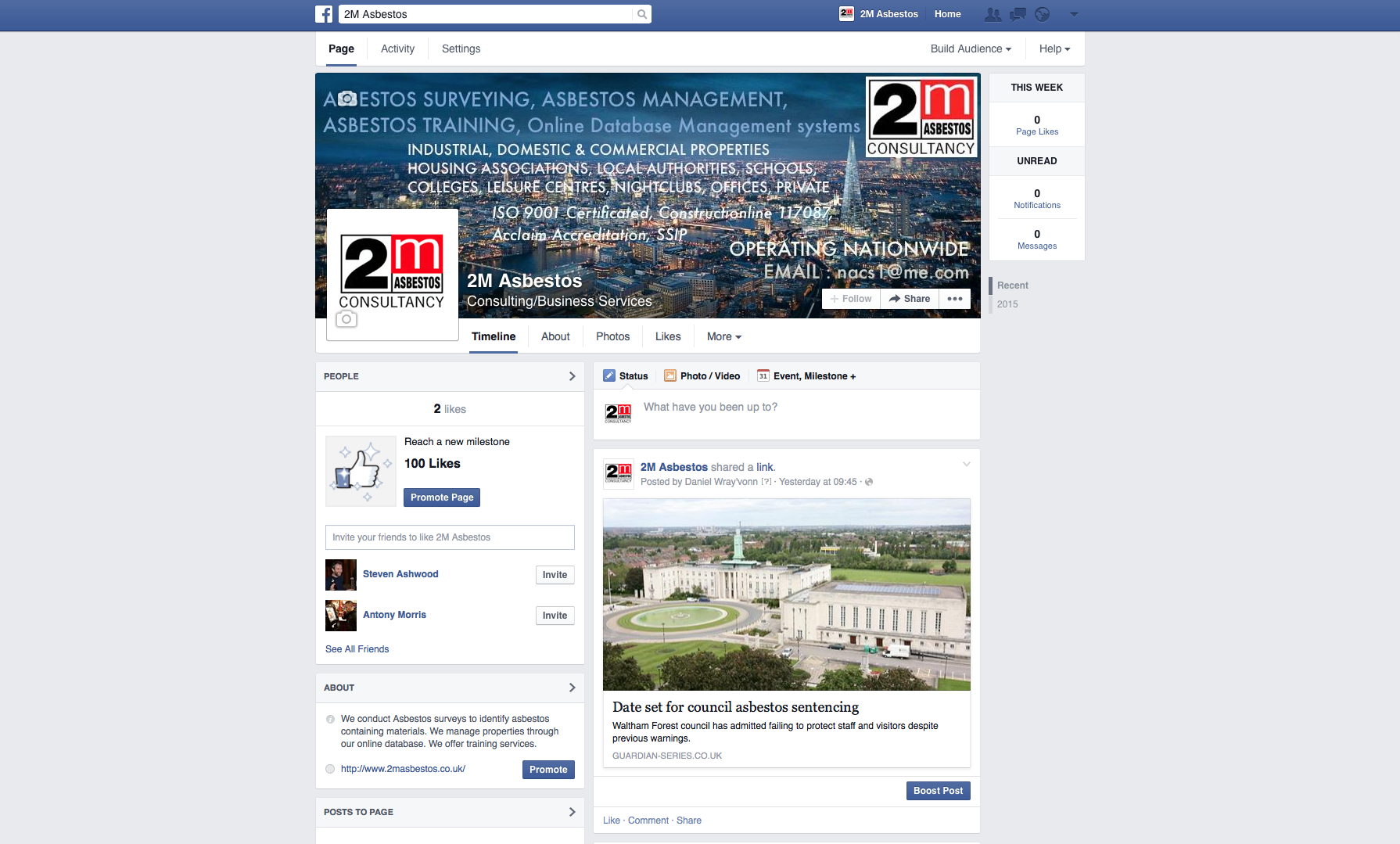Screen dimensions: 1400x844
Task: Comment on the shared link post
Action: pos(648,821)
